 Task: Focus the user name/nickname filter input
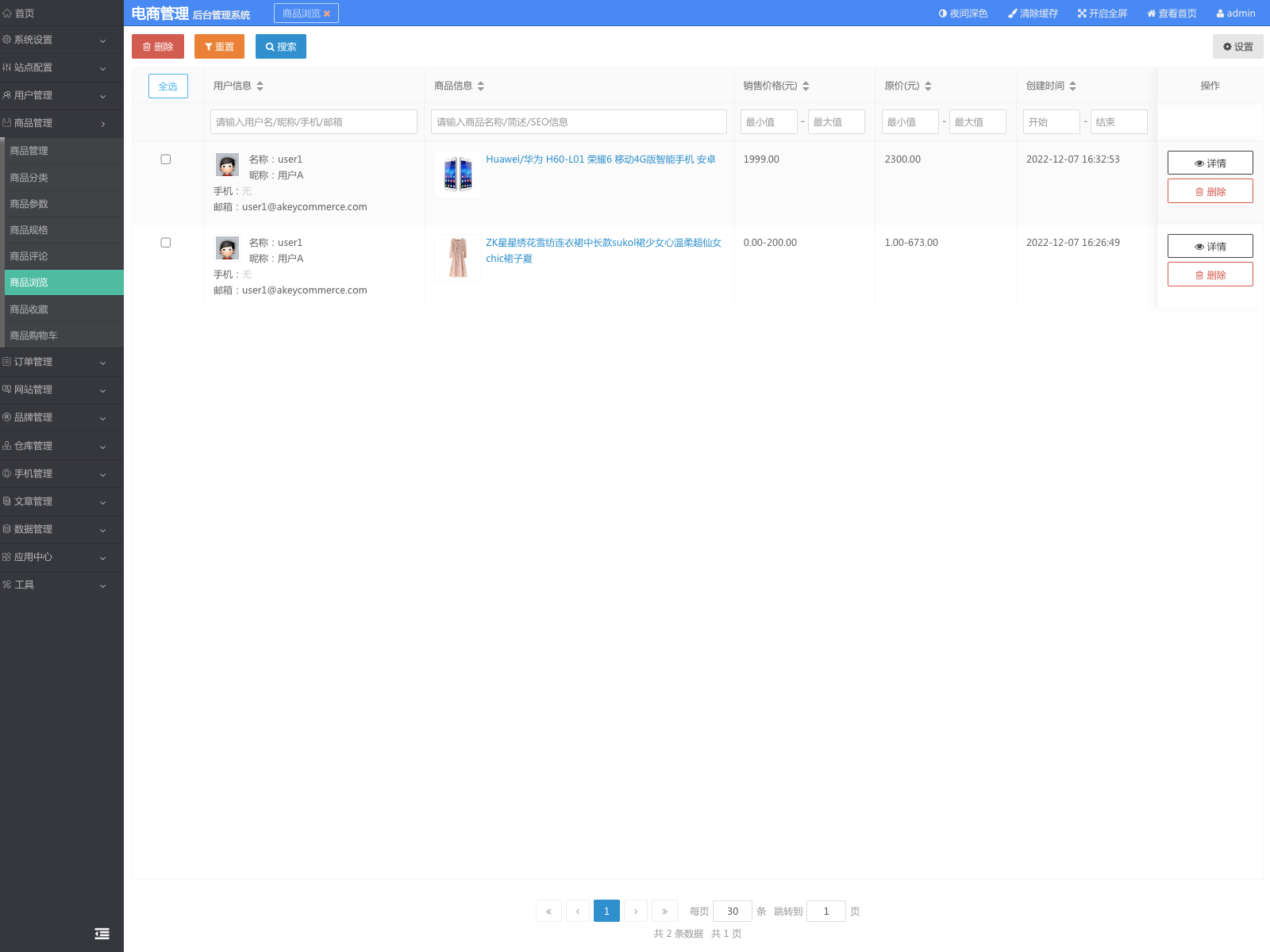tap(314, 121)
